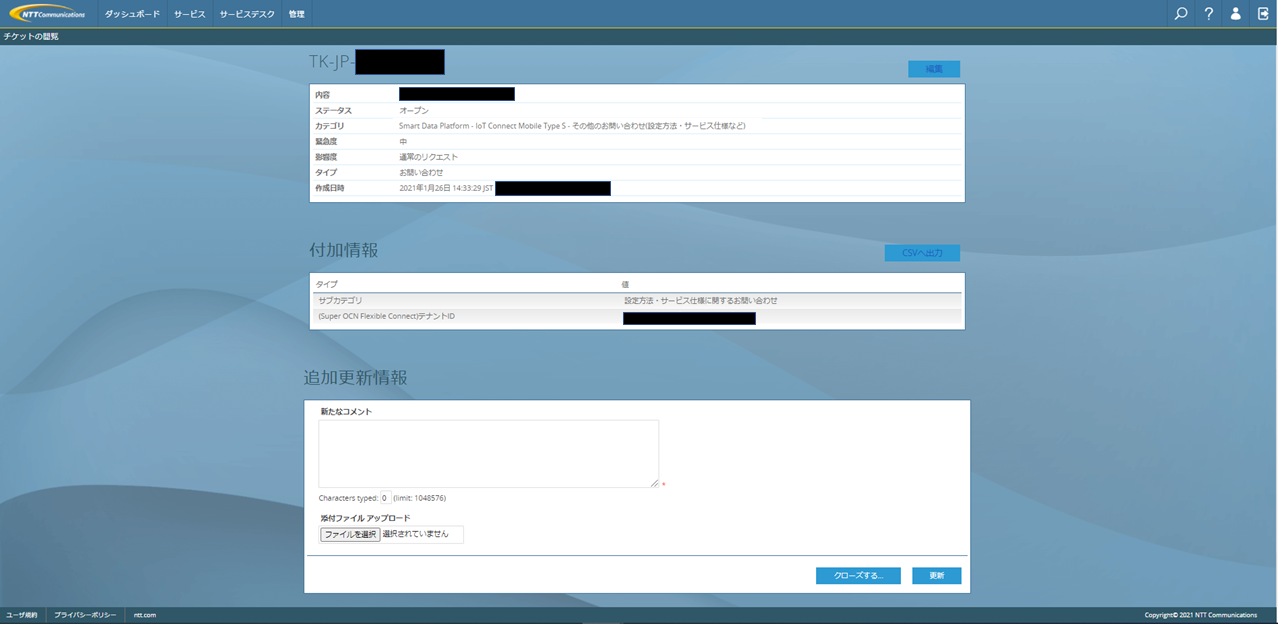Open the サービス menu
This screenshot has width=1278, height=624.
189,14
